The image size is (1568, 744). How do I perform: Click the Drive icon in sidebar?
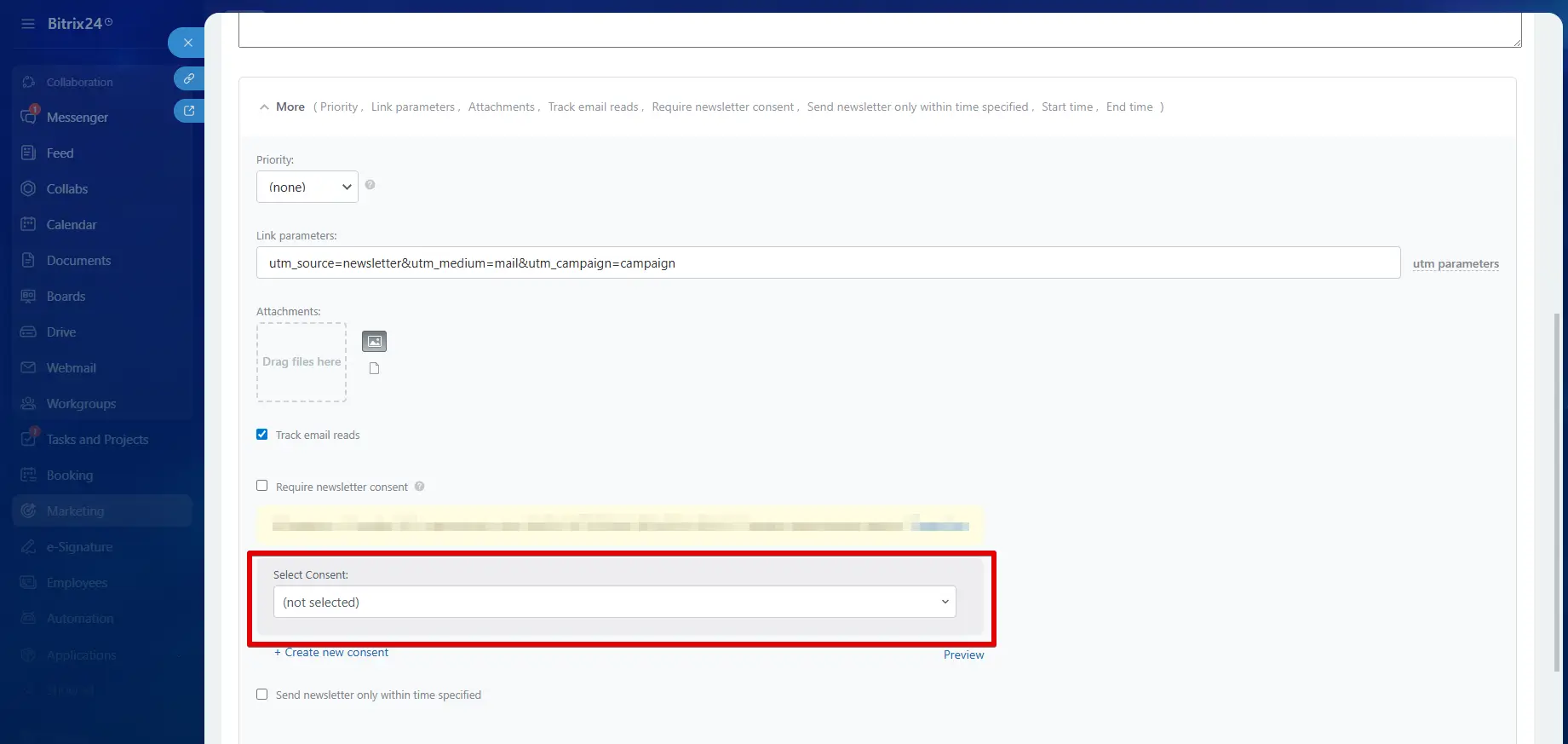28,332
